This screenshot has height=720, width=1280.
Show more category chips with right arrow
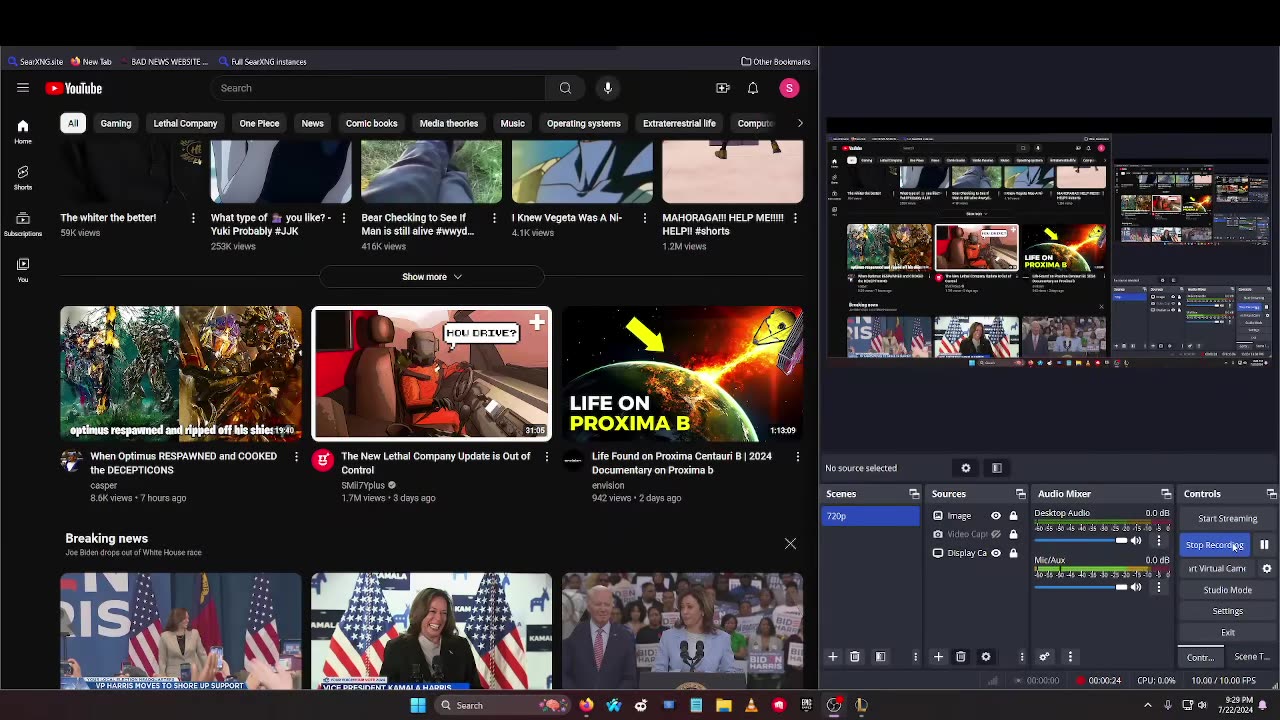click(x=799, y=123)
